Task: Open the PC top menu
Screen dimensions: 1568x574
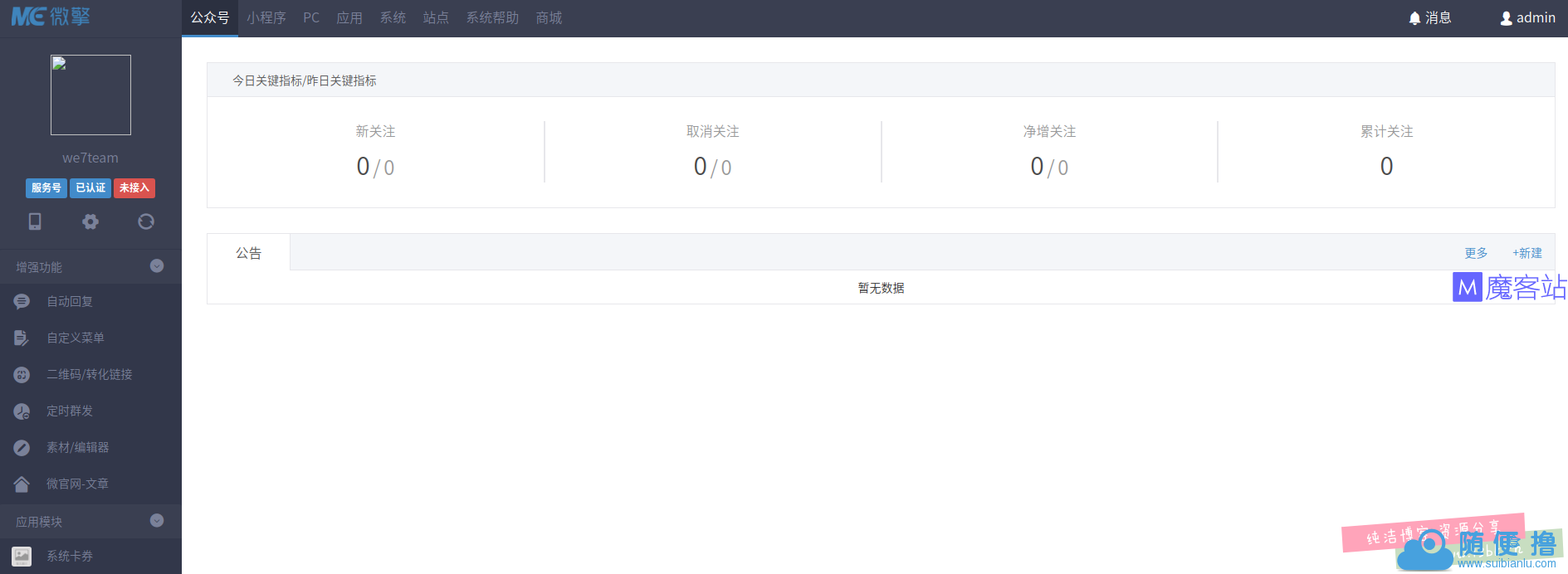Action: (x=311, y=18)
